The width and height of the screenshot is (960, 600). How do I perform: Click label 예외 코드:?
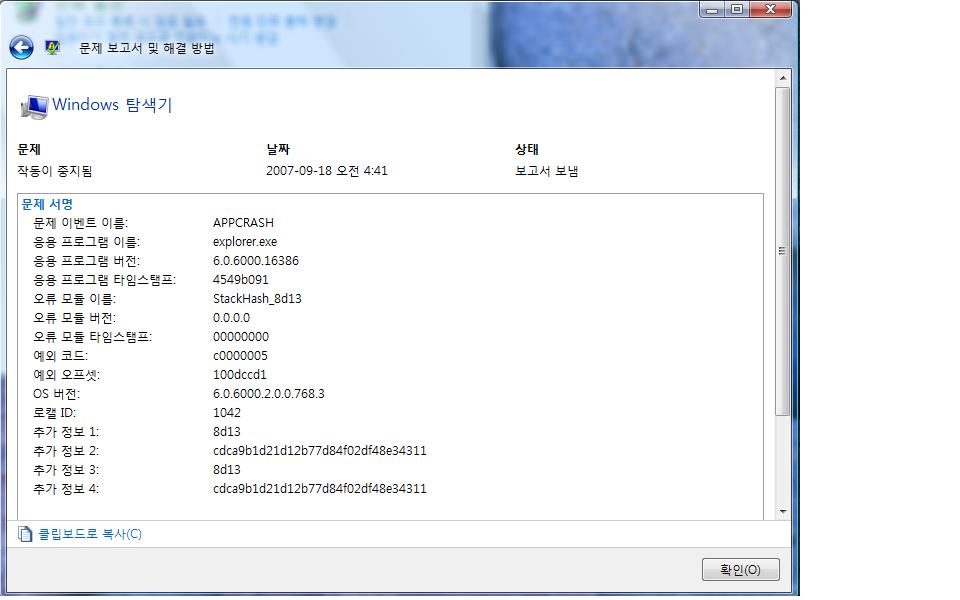click(x=60, y=356)
